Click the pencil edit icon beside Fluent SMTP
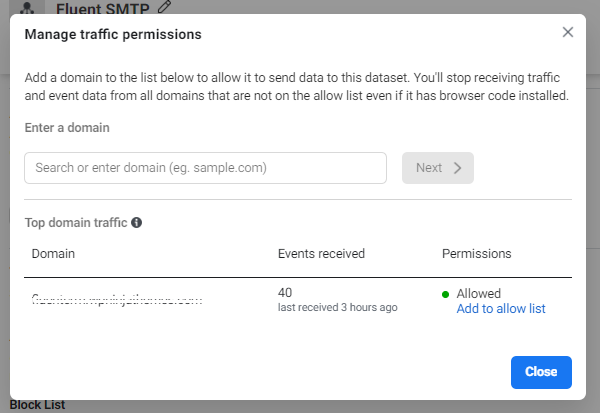Image resolution: width=600 pixels, height=413 pixels. coord(164,8)
